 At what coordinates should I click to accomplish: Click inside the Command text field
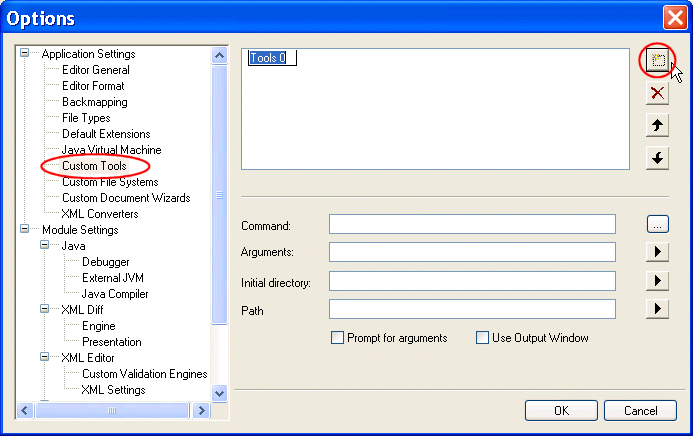[472, 223]
